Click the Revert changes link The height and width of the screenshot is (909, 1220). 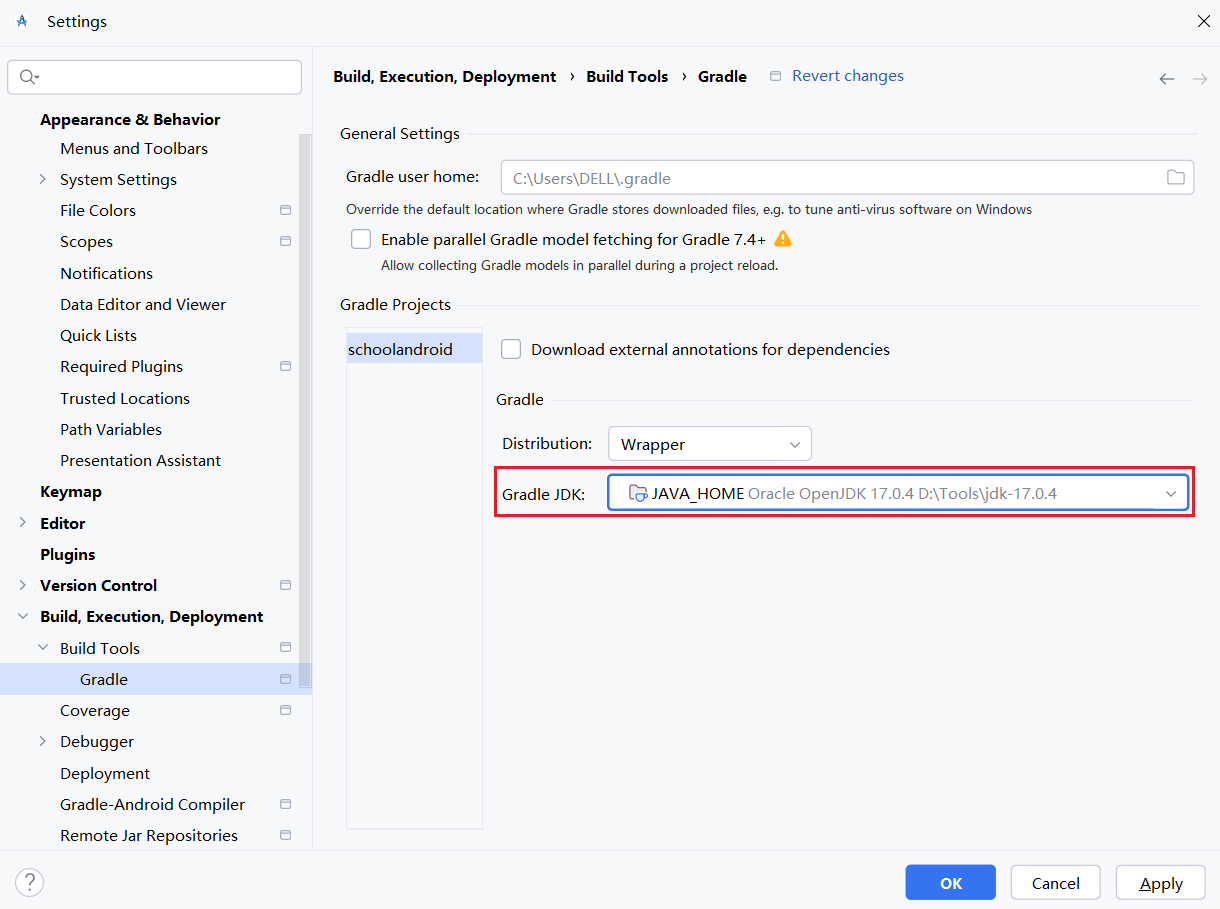(x=847, y=76)
